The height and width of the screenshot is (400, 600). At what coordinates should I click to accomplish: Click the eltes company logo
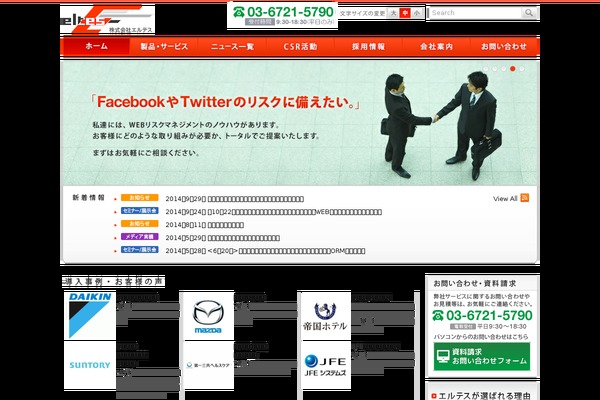pyautogui.click(x=107, y=20)
